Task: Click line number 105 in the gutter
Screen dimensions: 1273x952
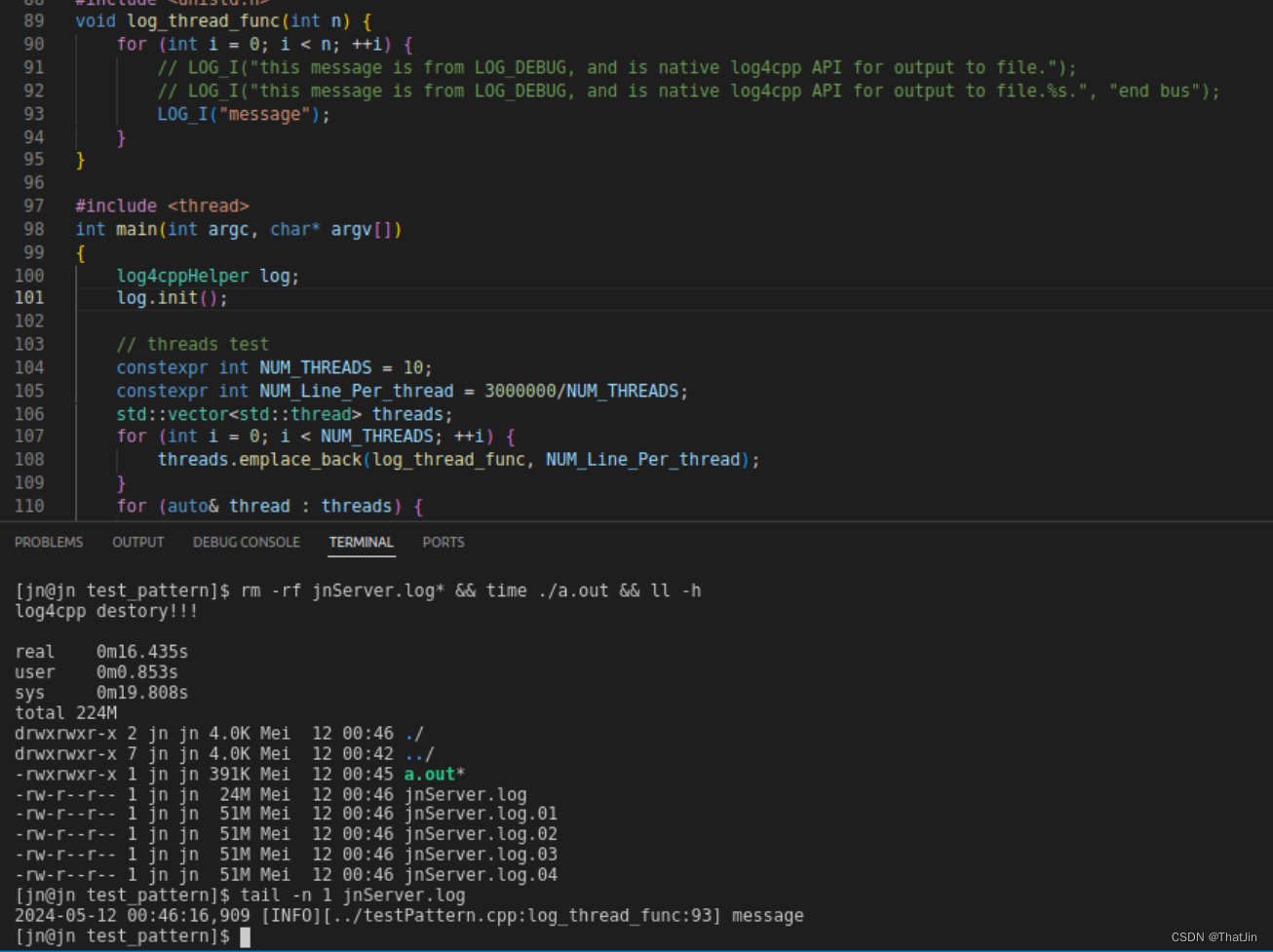Action: [29, 391]
